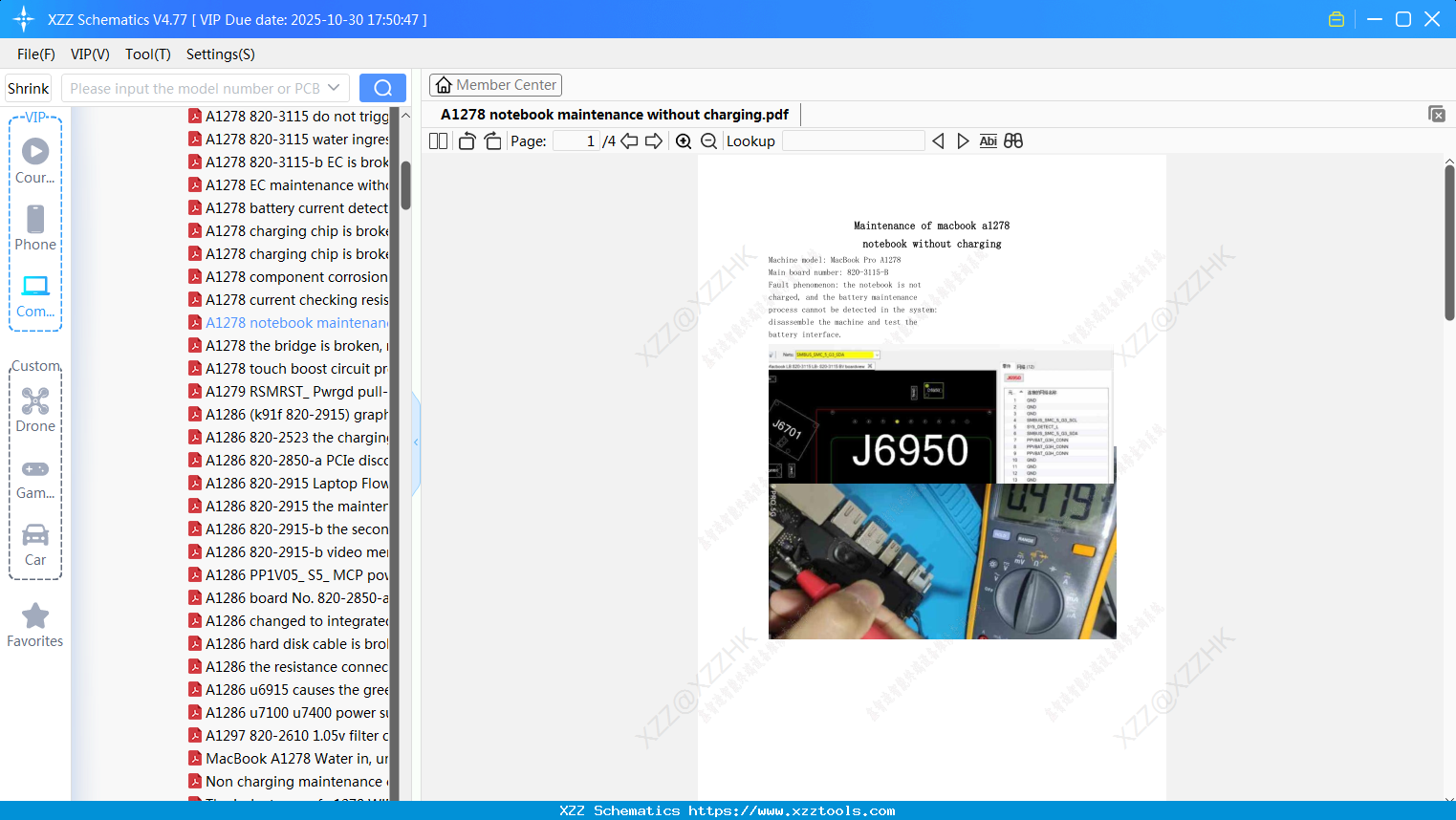Viewport: 1456px width, 820px height.
Task: Toggle whole-word Abi match option
Action: click(989, 141)
